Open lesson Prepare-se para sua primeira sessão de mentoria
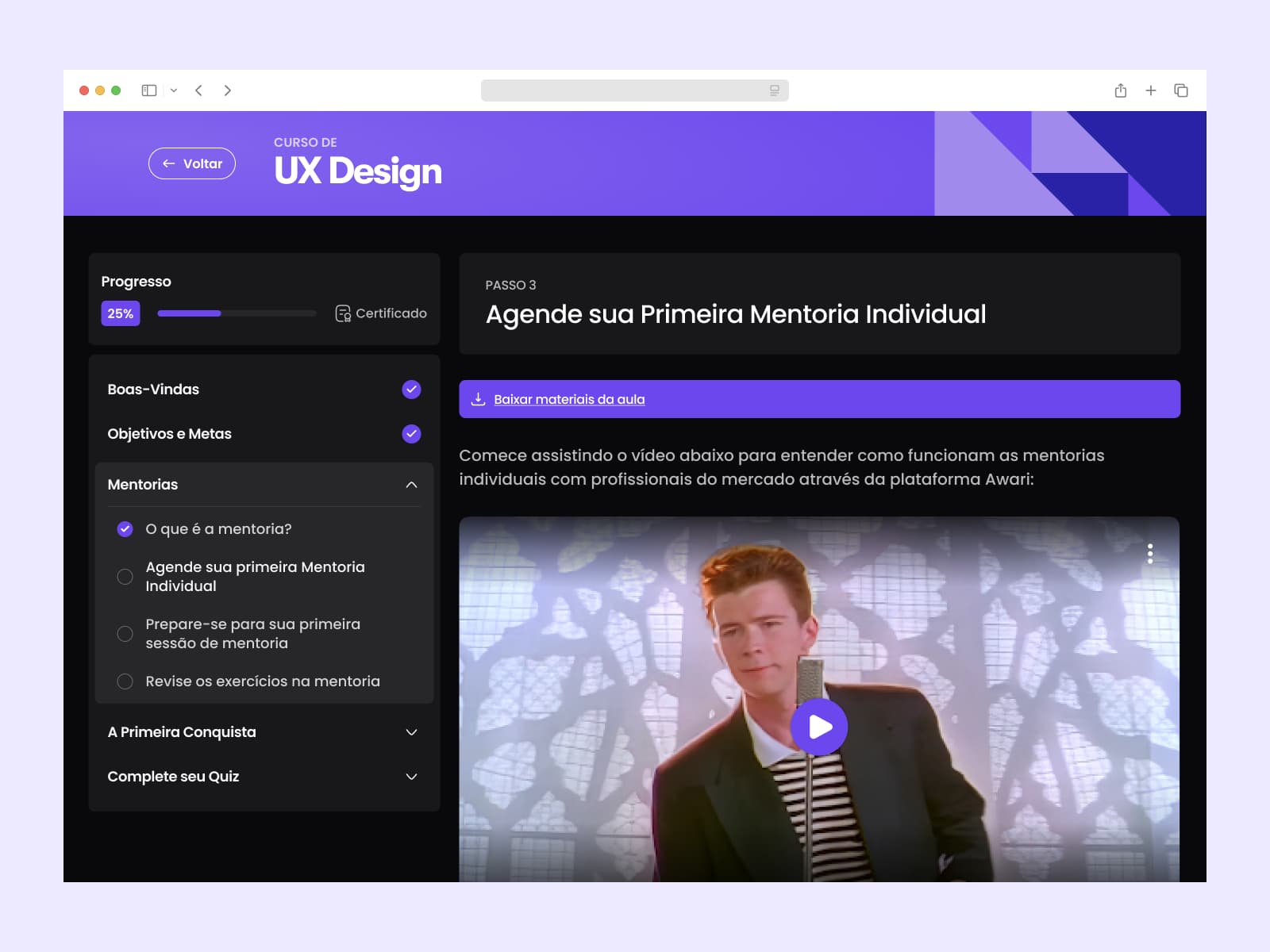The width and height of the screenshot is (1270, 952). click(x=252, y=634)
